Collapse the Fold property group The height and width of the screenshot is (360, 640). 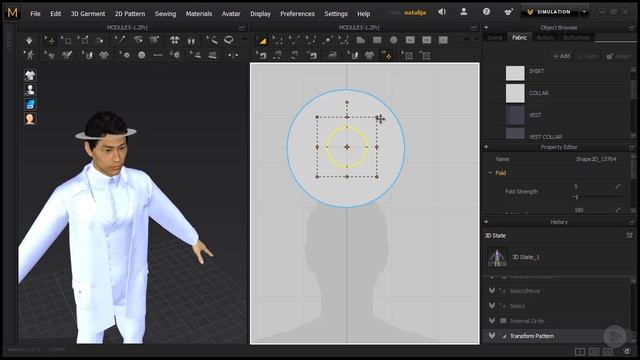(490, 173)
